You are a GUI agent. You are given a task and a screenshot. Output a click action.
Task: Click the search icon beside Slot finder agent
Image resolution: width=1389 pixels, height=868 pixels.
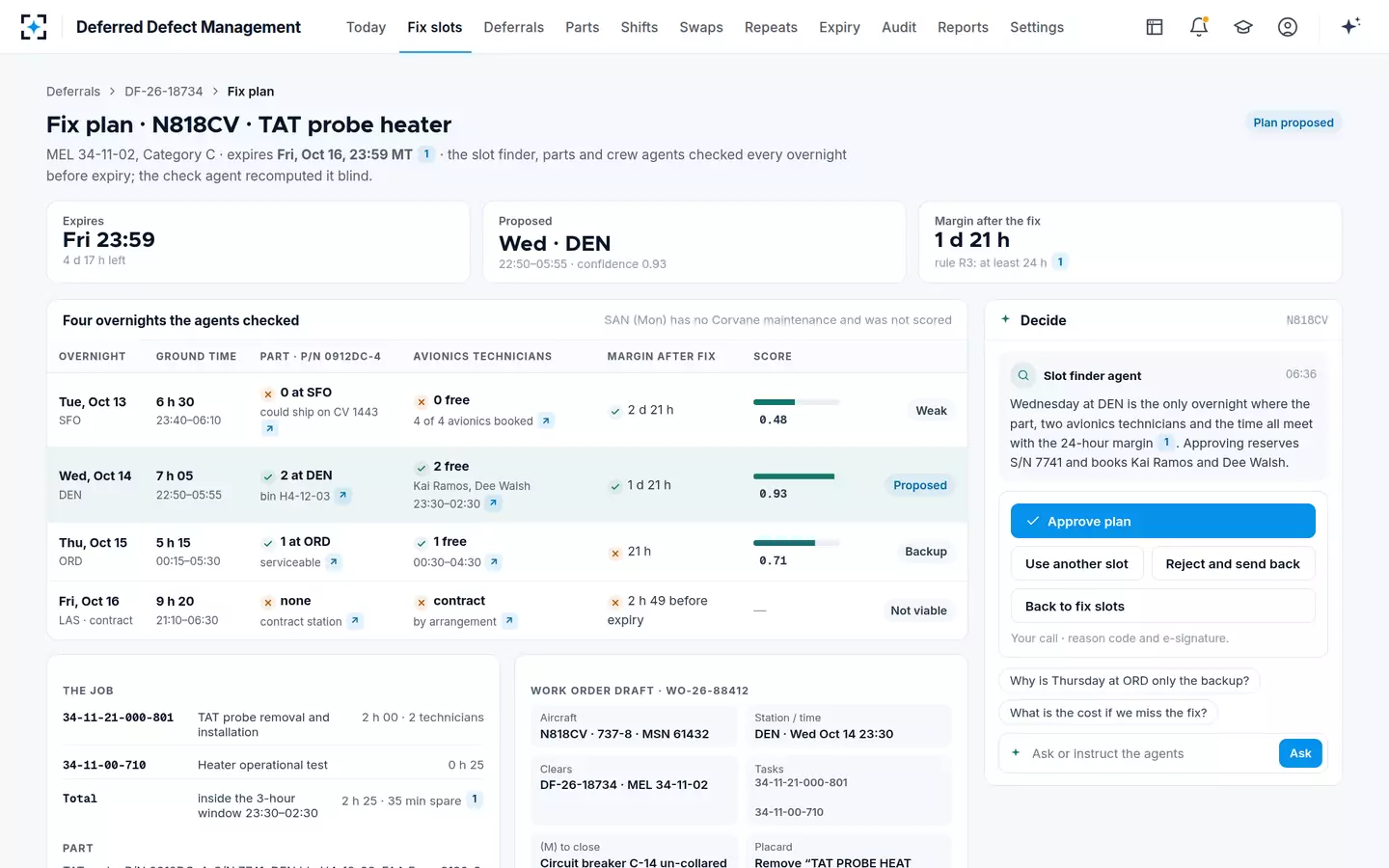point(1022,375)
